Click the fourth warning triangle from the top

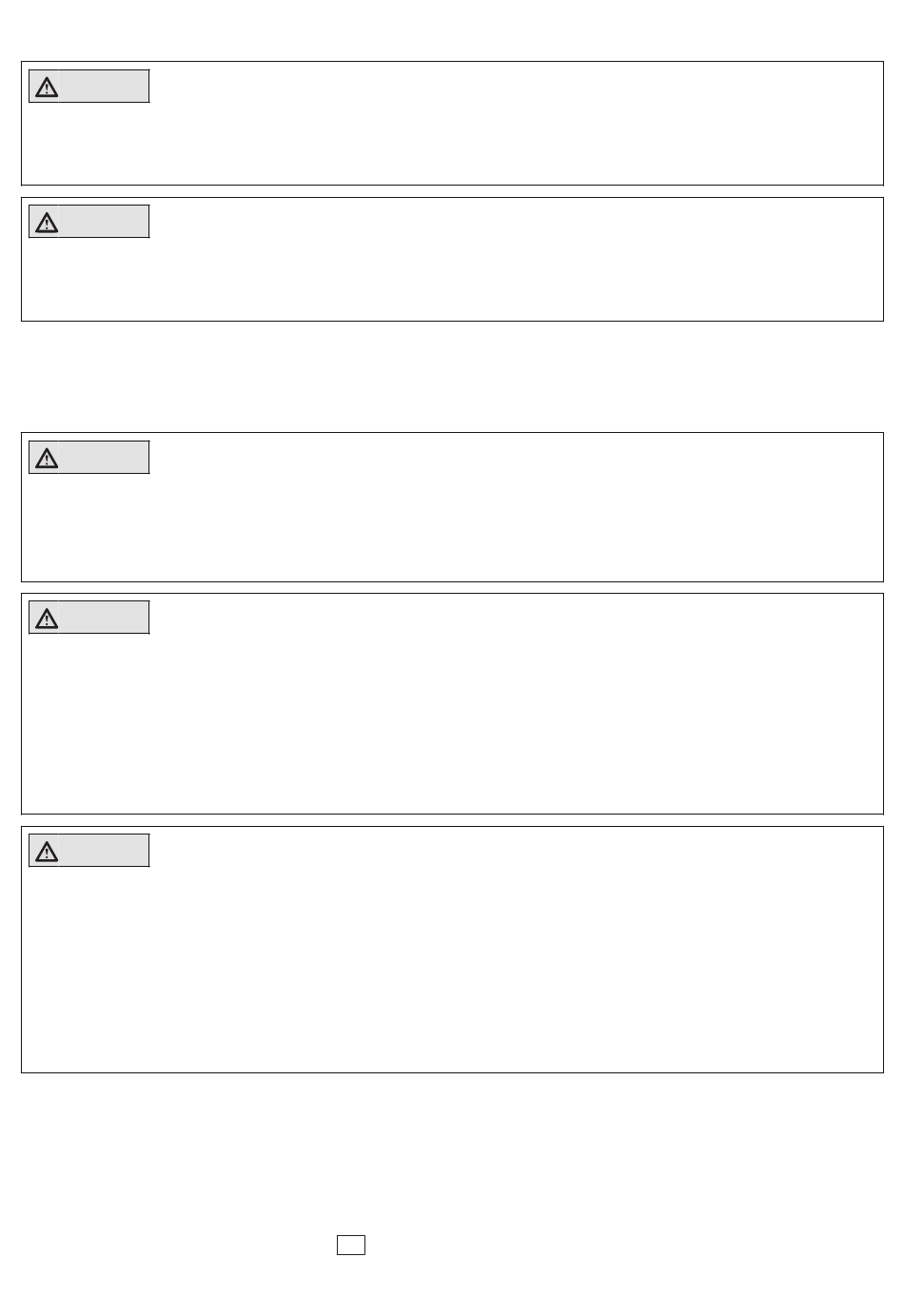point(46,619)
